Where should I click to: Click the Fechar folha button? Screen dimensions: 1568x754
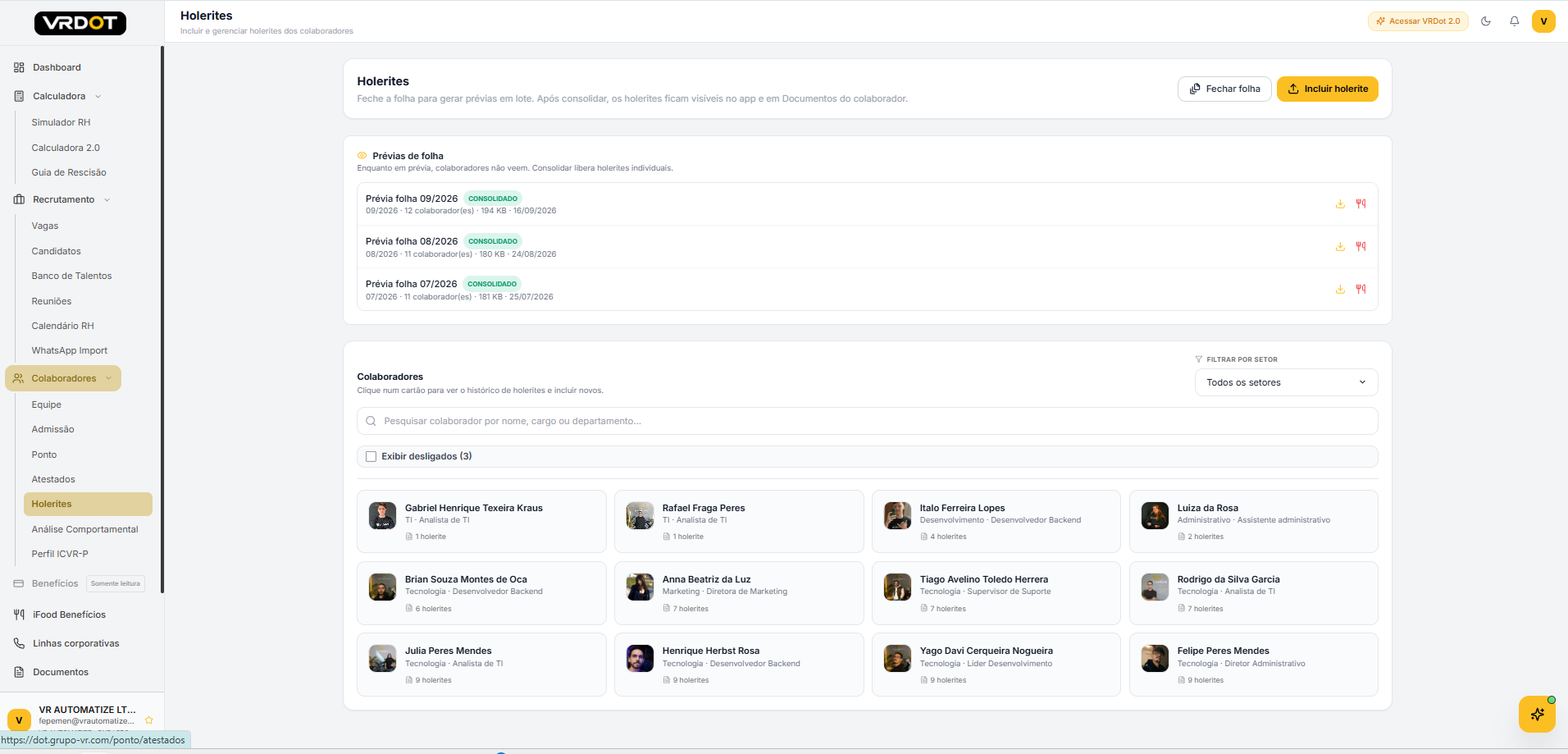pyautogui.click(x=1224, y=89)
